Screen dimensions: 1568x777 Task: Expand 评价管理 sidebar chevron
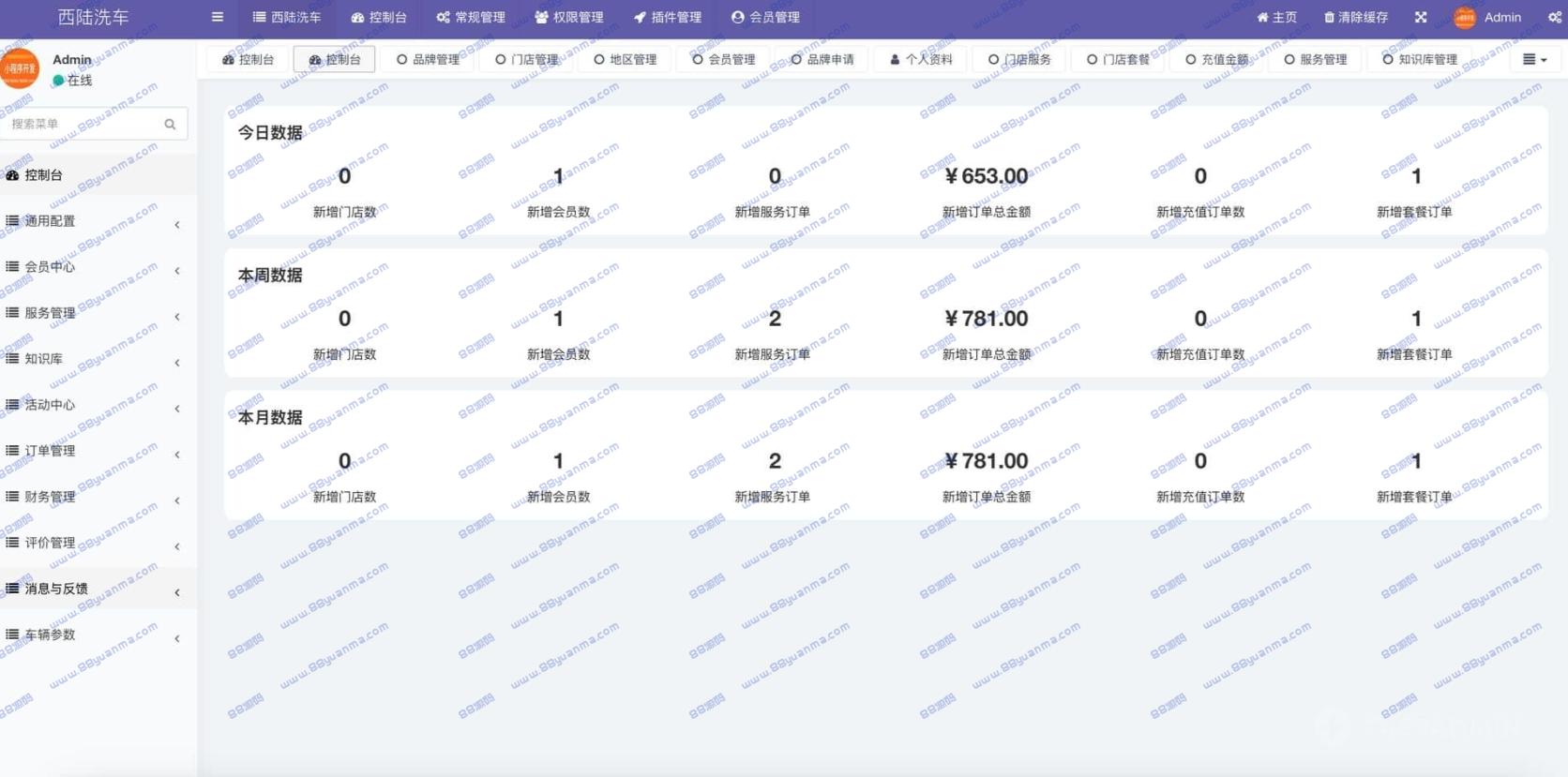(x=177, y=545)
